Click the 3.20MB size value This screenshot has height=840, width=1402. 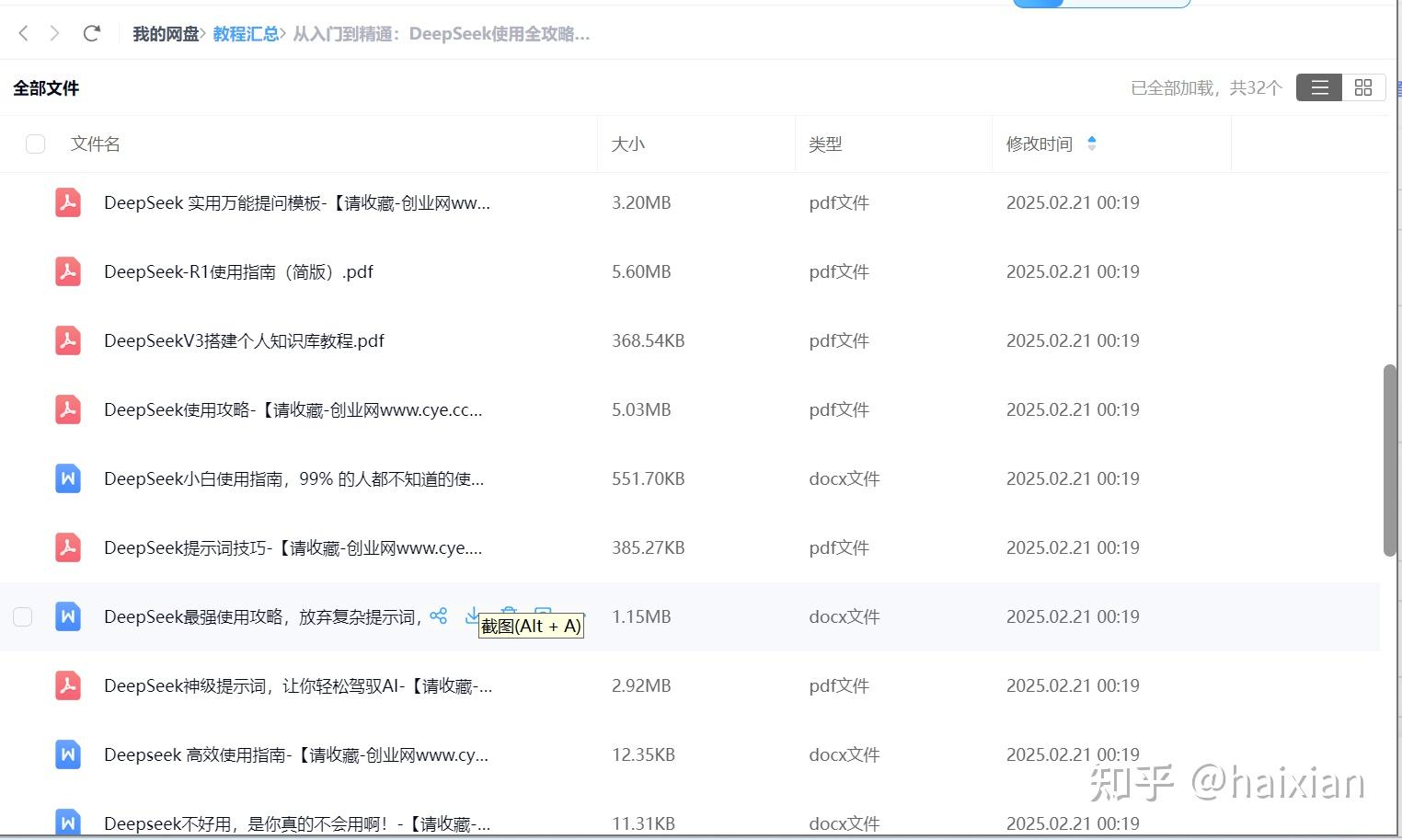[641, 202]
